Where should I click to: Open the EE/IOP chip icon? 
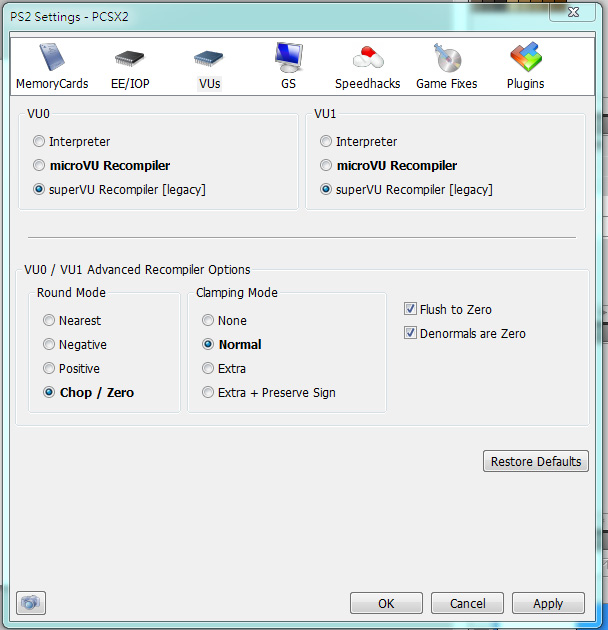(129, 59)
